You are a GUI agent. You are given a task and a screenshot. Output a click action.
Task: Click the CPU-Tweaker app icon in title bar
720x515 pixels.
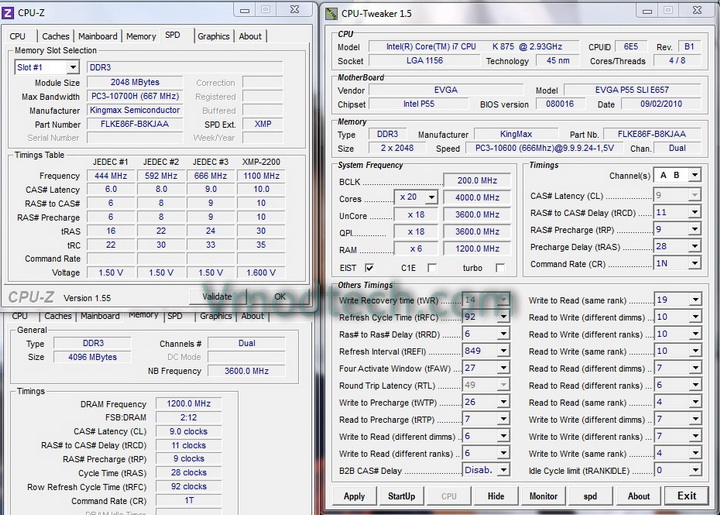[x=331, y=13]
